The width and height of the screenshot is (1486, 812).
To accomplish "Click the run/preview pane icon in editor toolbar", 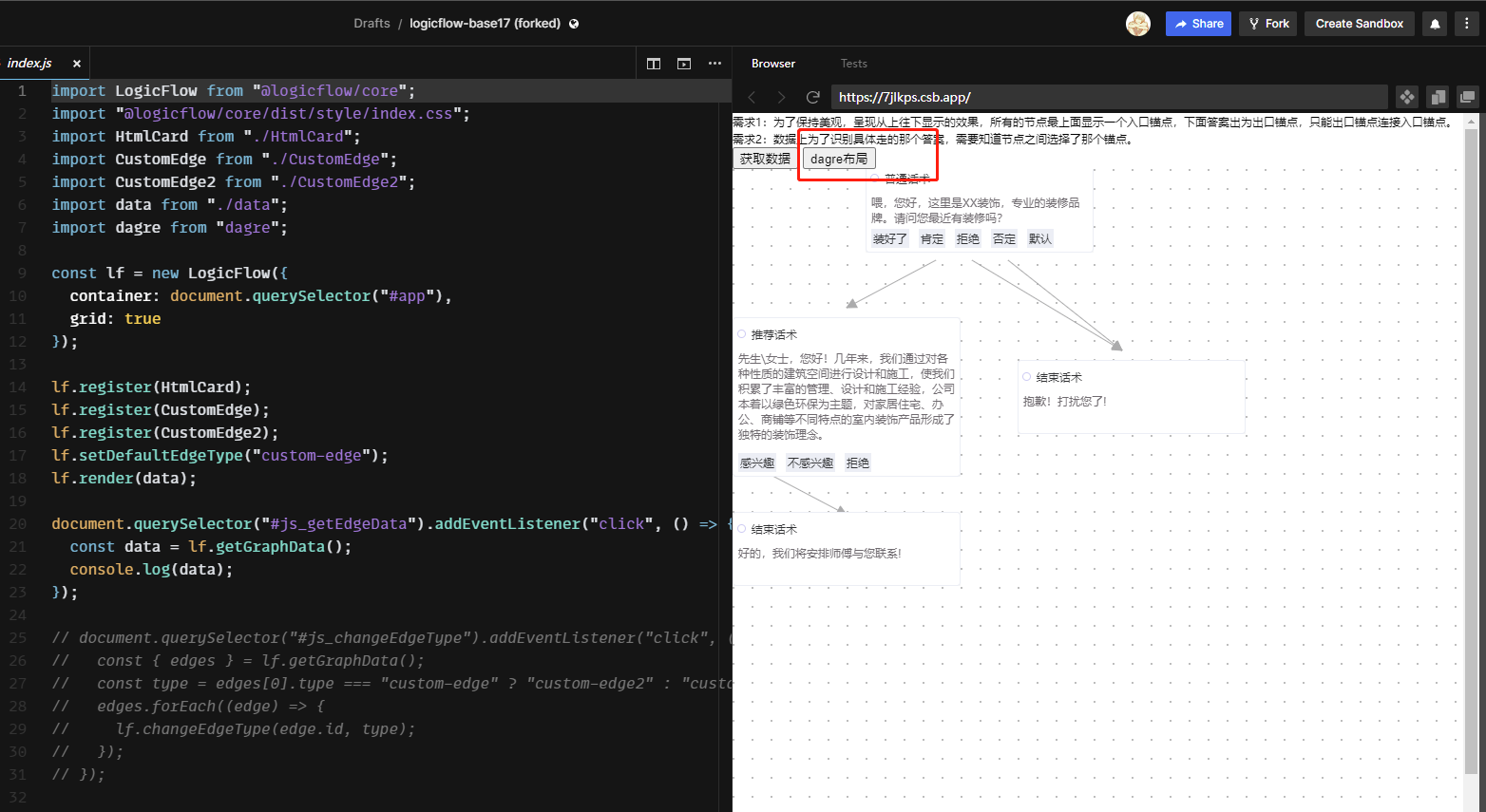I will click(683, 64).
